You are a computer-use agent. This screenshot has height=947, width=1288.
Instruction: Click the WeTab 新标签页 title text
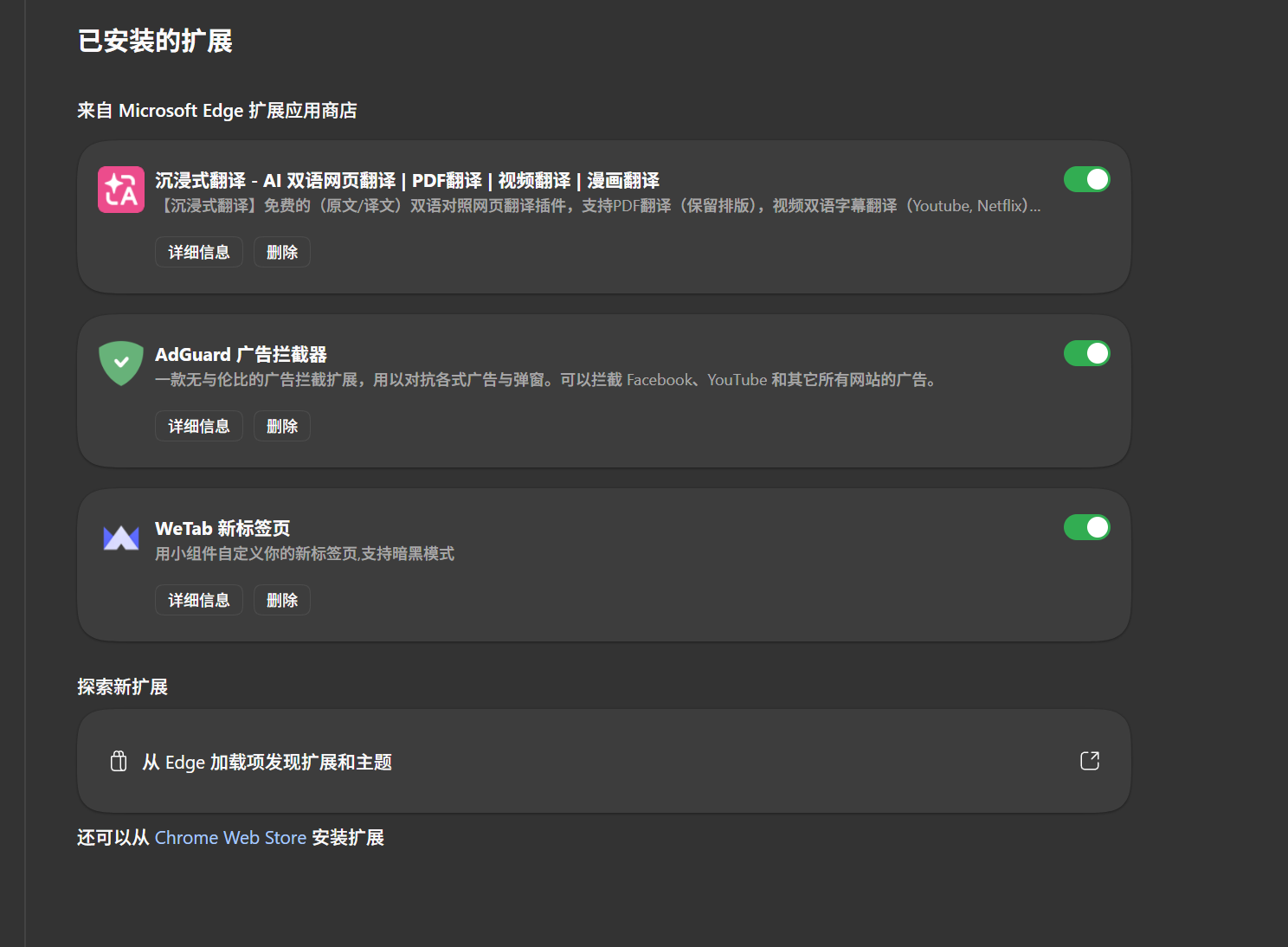(222, 528)
